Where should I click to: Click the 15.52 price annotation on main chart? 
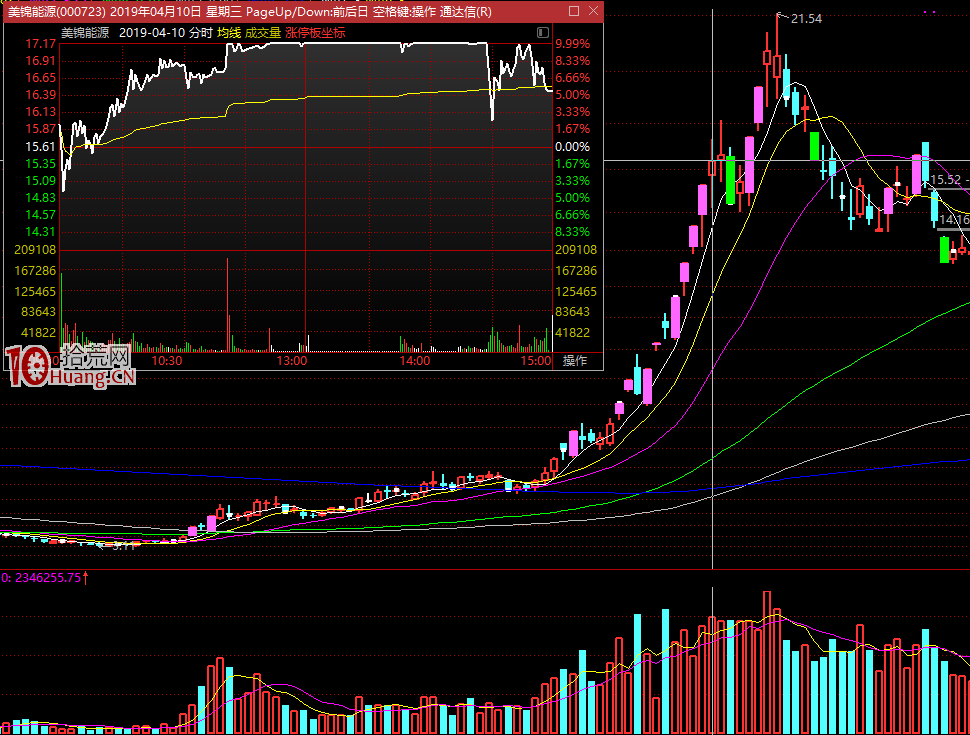(x=946, y=179)
